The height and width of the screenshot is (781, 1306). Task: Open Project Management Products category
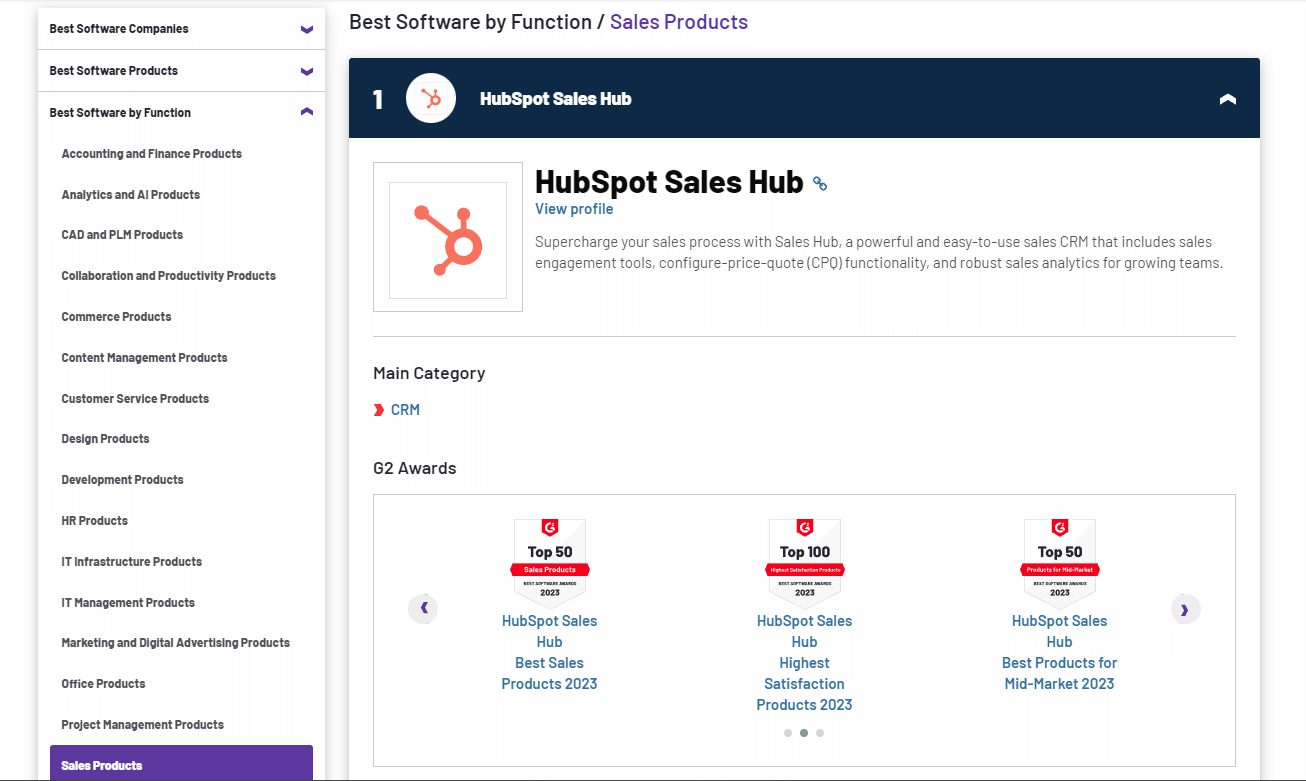click(143, 725)
